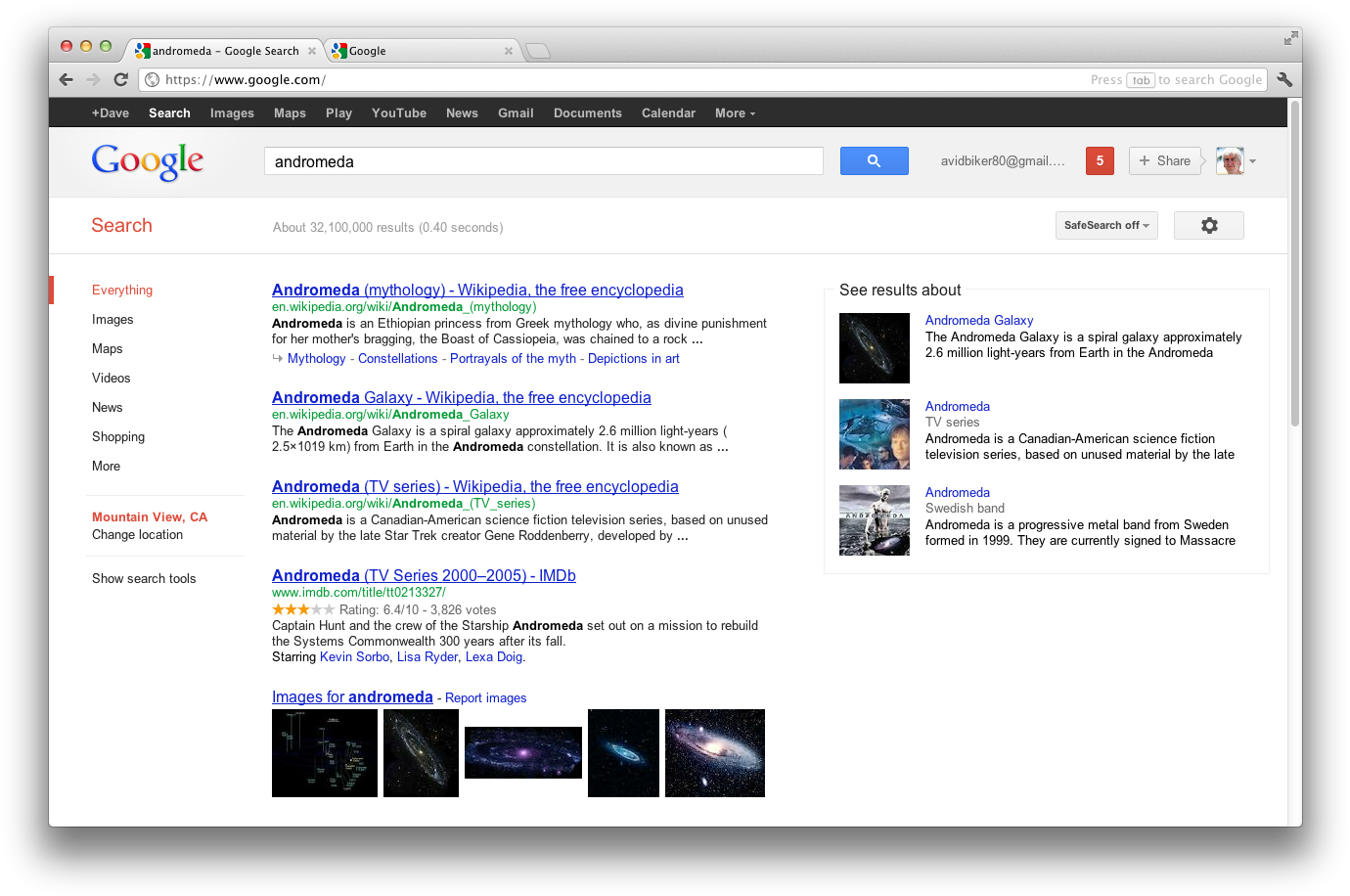1350x896 pixels.
Task: Click Change location
Action: click(x=138, y=535)
